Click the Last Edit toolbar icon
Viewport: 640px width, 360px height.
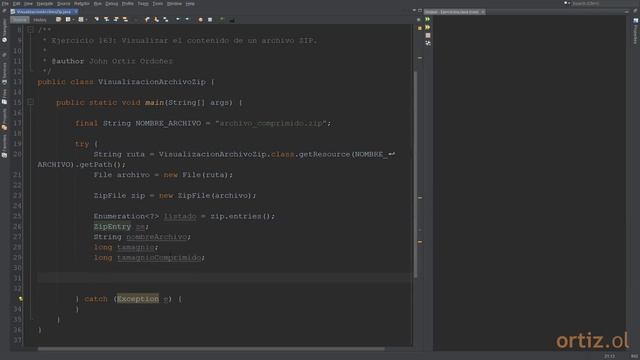58,20
